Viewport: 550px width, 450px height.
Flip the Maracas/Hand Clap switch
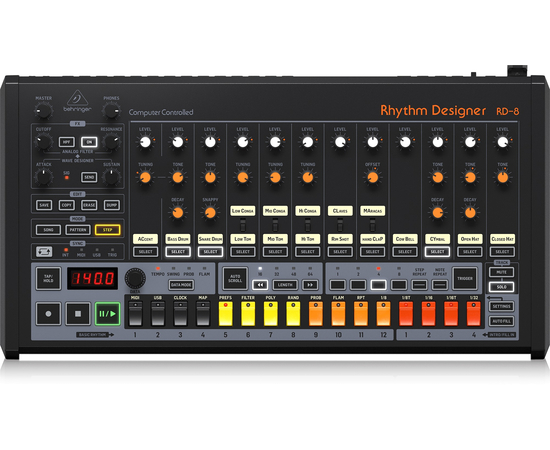373,225
